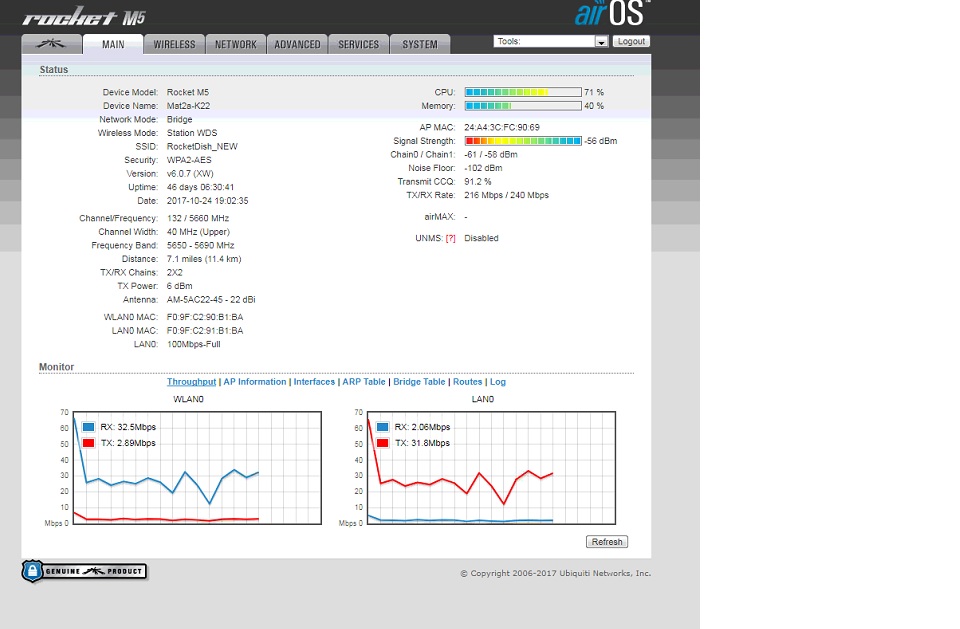Click the UNMS status Disabled
Screen dimensions: 960x629
481,238
